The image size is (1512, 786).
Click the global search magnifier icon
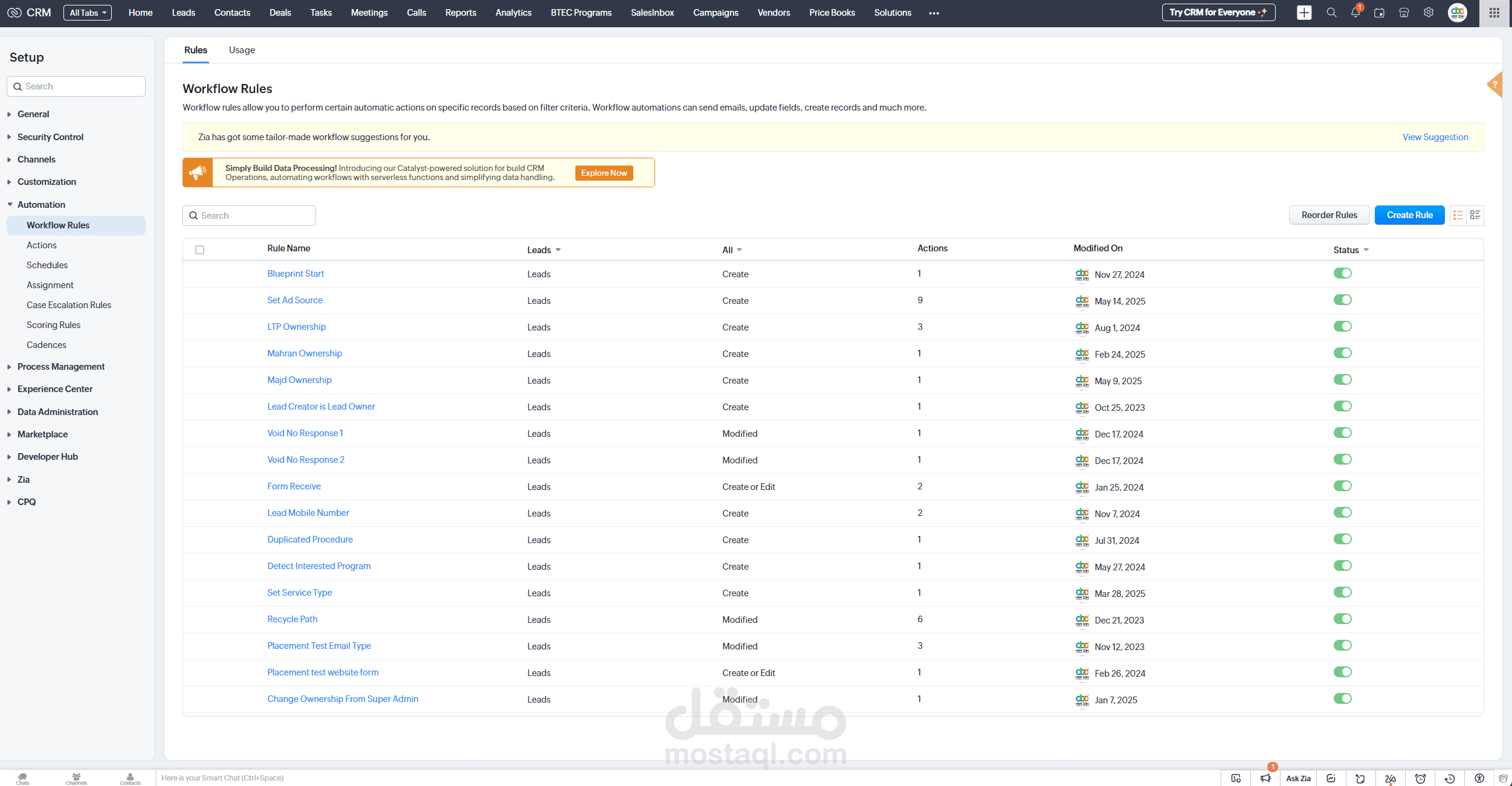1331,13
